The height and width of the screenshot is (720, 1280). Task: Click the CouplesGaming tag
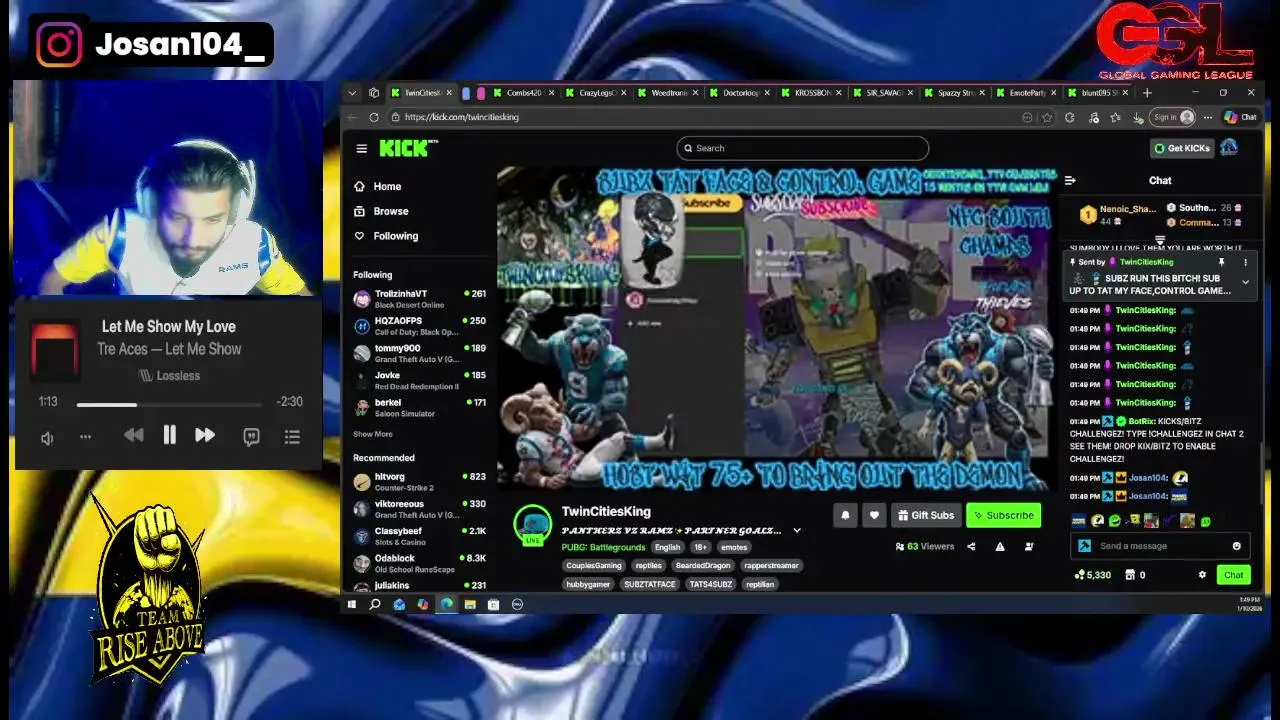pos(594,566)
